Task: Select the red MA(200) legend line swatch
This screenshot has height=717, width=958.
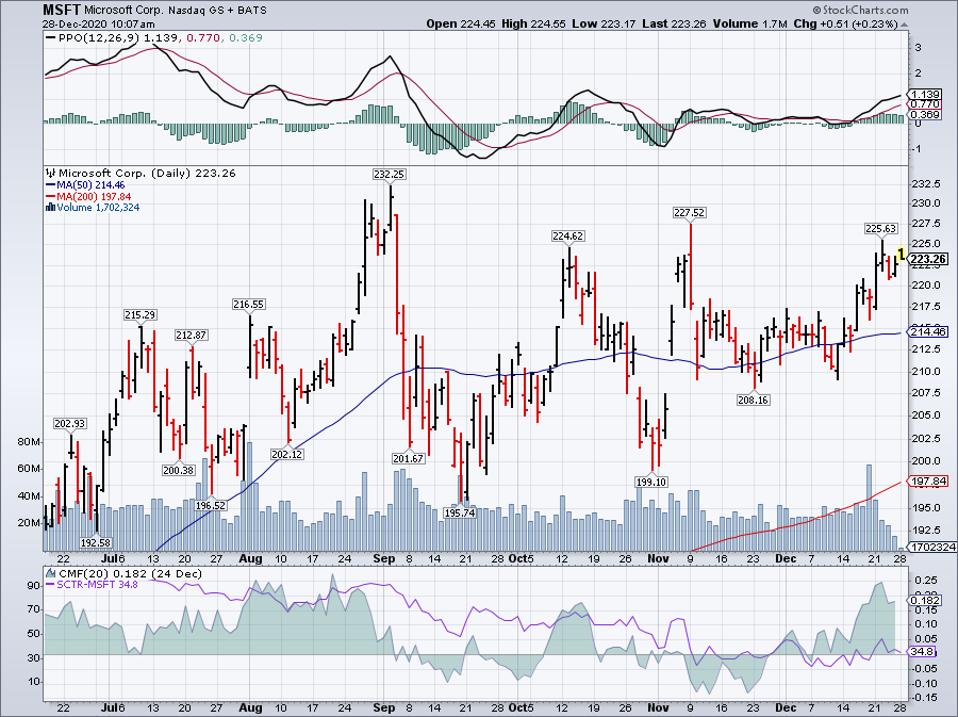Action: point(51,197)
